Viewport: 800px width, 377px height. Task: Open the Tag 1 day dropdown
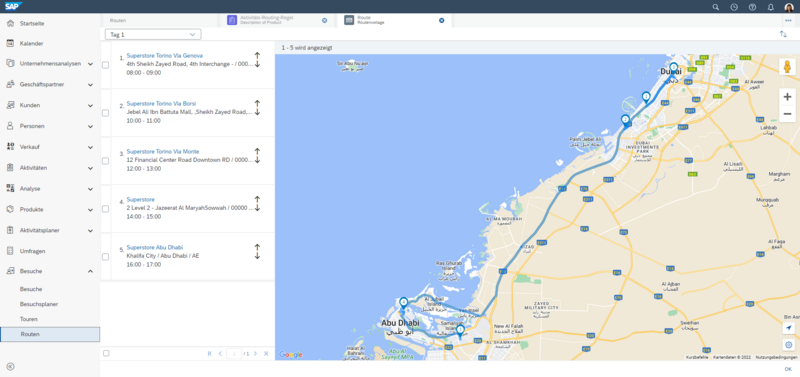coord(153,34)
